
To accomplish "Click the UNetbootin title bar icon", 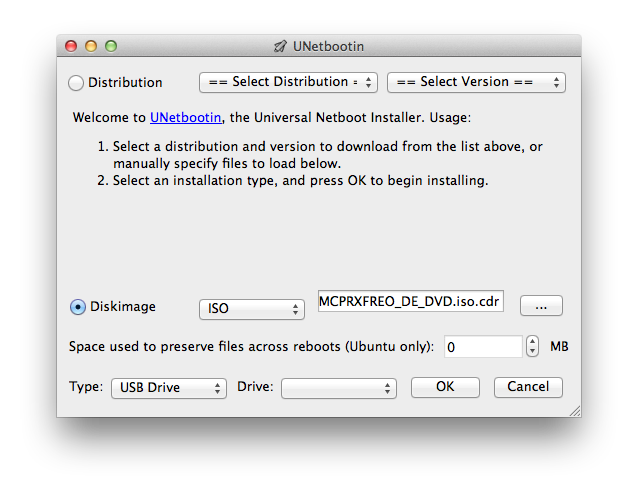I will 280,46.
